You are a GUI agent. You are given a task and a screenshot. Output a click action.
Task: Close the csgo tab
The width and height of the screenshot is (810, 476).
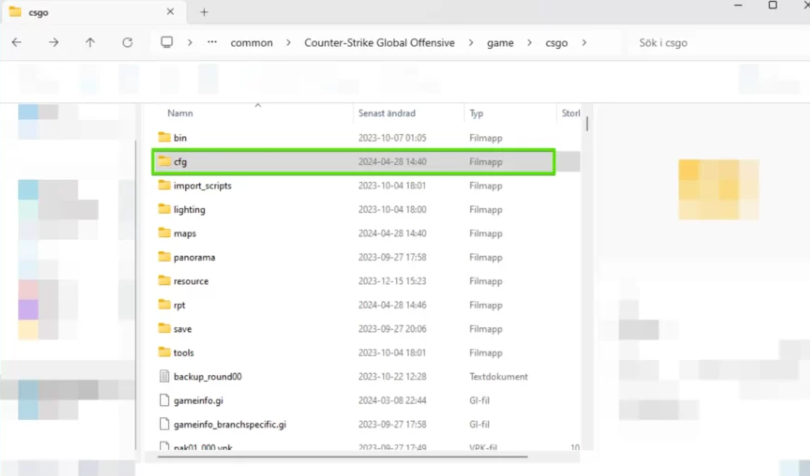(x=170, y=11)
